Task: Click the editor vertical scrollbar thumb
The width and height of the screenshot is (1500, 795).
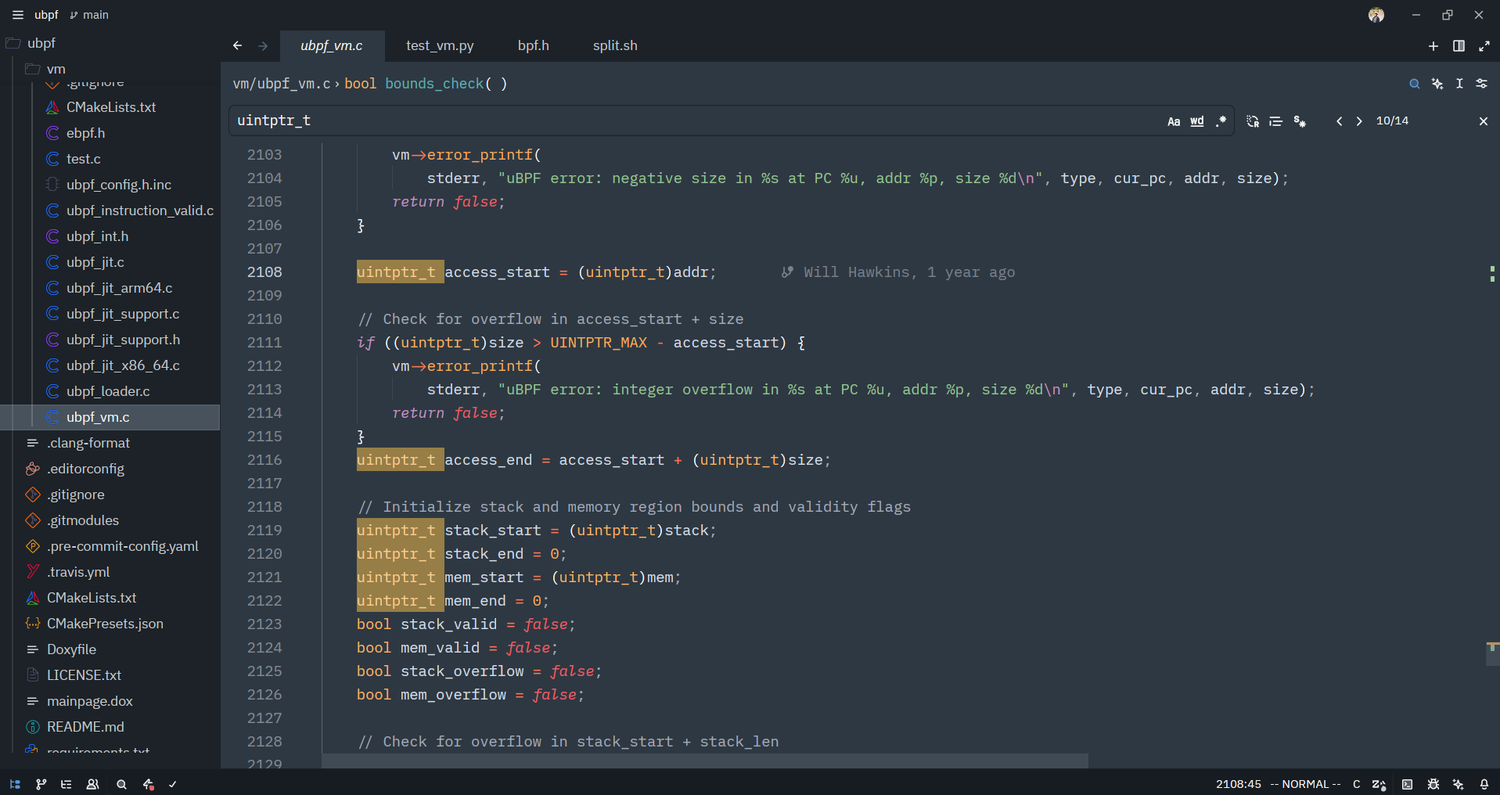Action: (x=1492, y=653)
